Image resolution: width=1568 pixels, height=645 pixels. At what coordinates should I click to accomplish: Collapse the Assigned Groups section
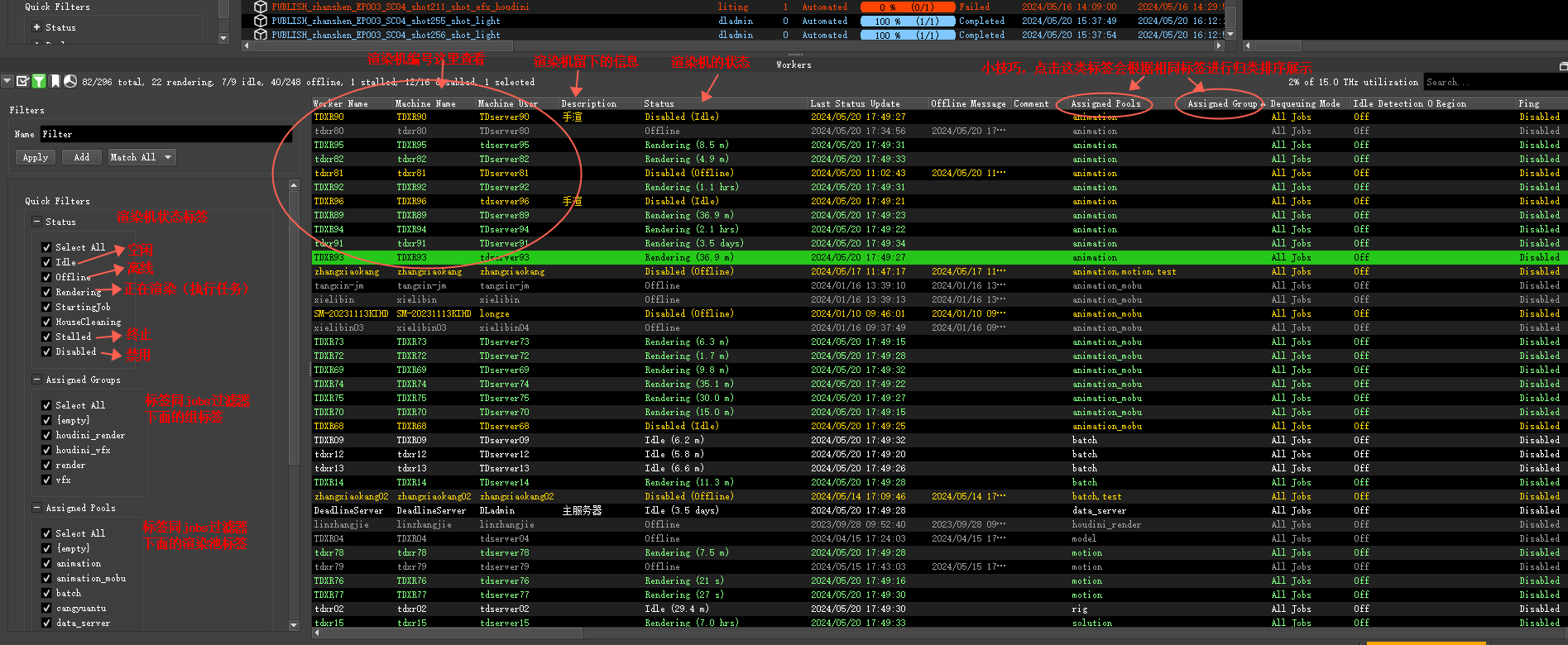[36, 380]
